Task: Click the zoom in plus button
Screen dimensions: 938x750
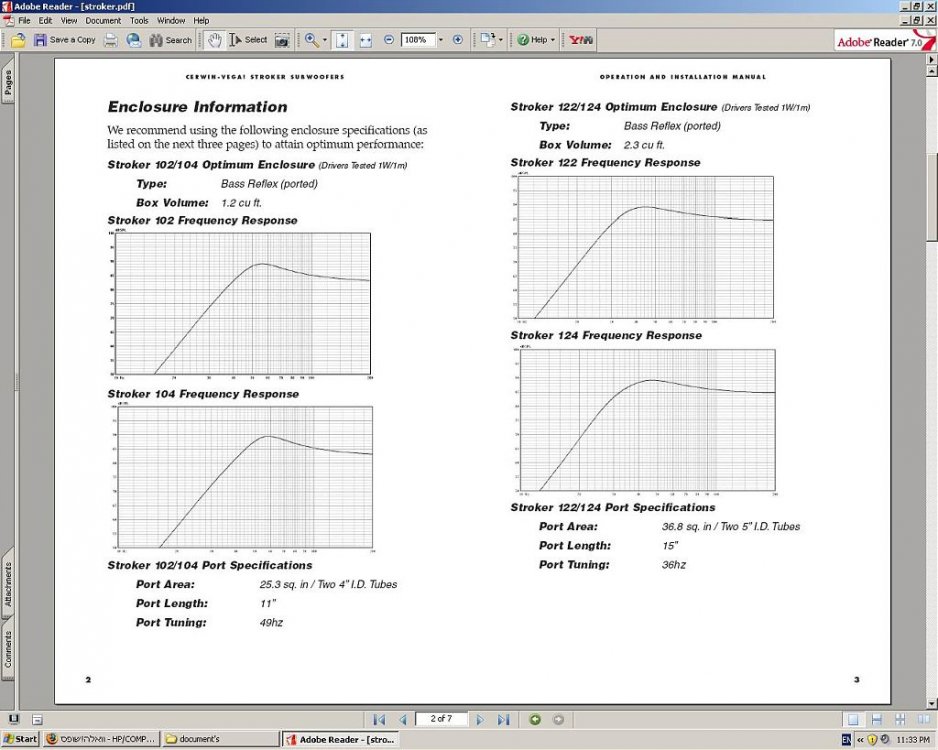Action: tap(458, 39)
